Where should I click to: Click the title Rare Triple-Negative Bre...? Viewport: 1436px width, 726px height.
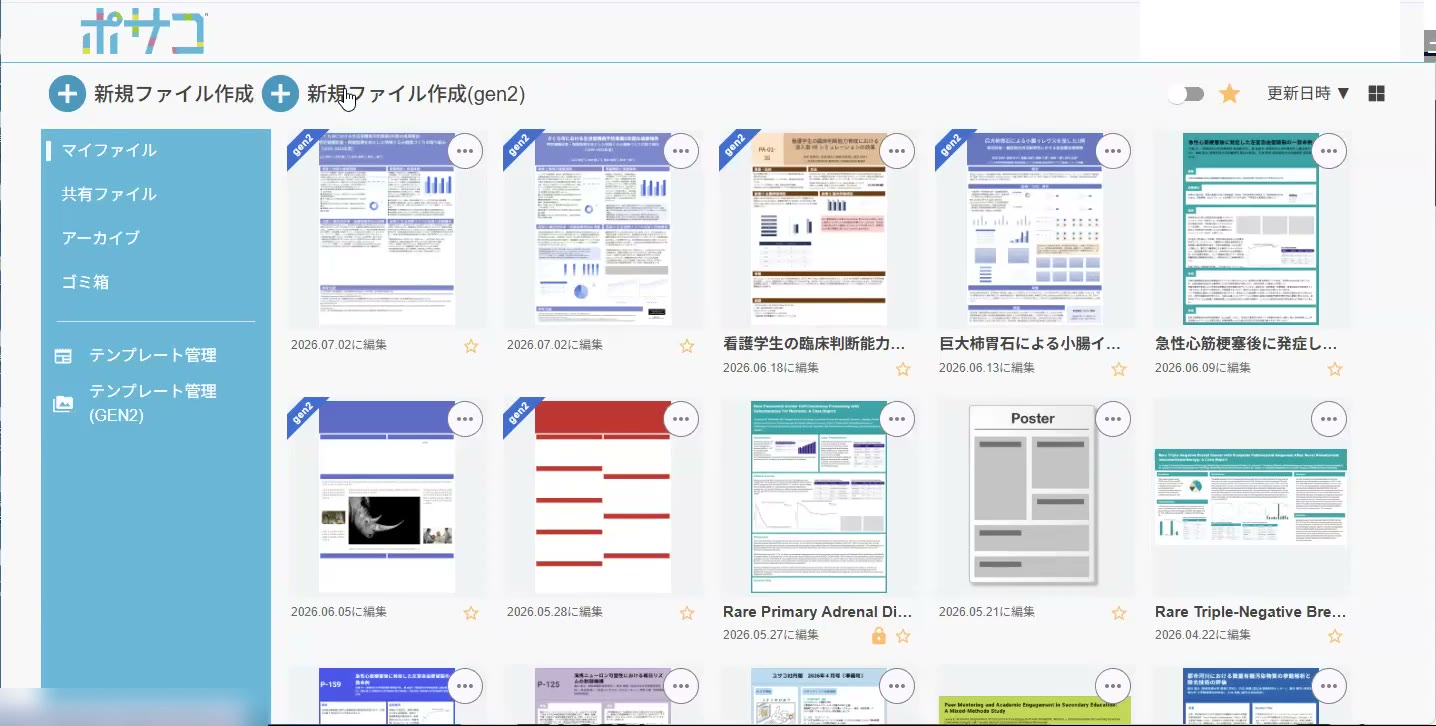[x=1250, y=612]
